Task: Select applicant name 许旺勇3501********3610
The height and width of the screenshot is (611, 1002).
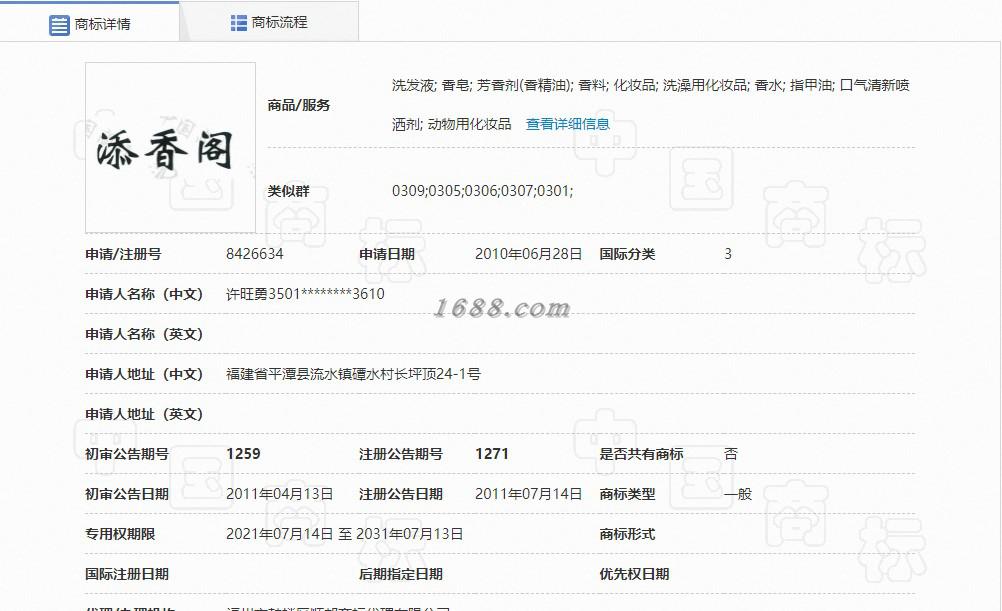Action: [x=305, y=294]
